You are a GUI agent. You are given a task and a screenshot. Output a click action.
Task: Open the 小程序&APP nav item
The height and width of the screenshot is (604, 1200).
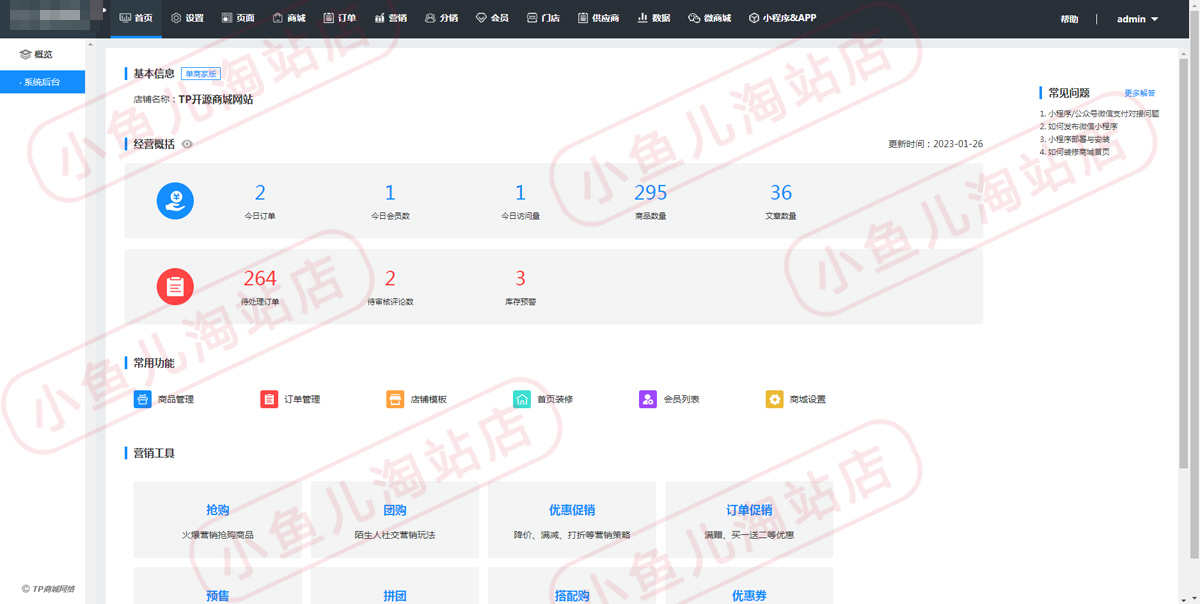click(782, 18)
